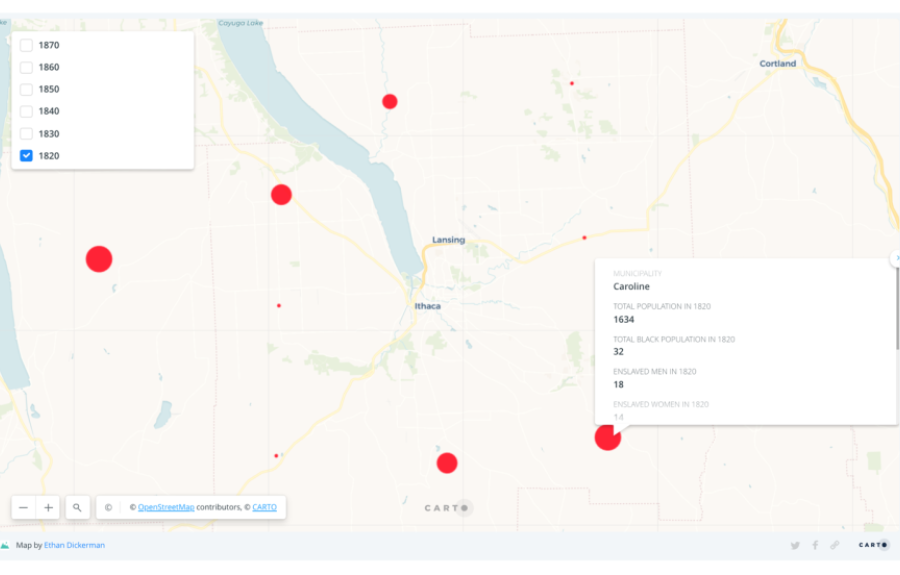This screenshot has width=900, height=575.
Task: Visit Ethan Dickerman's author link
Action: tap(74, 545)
